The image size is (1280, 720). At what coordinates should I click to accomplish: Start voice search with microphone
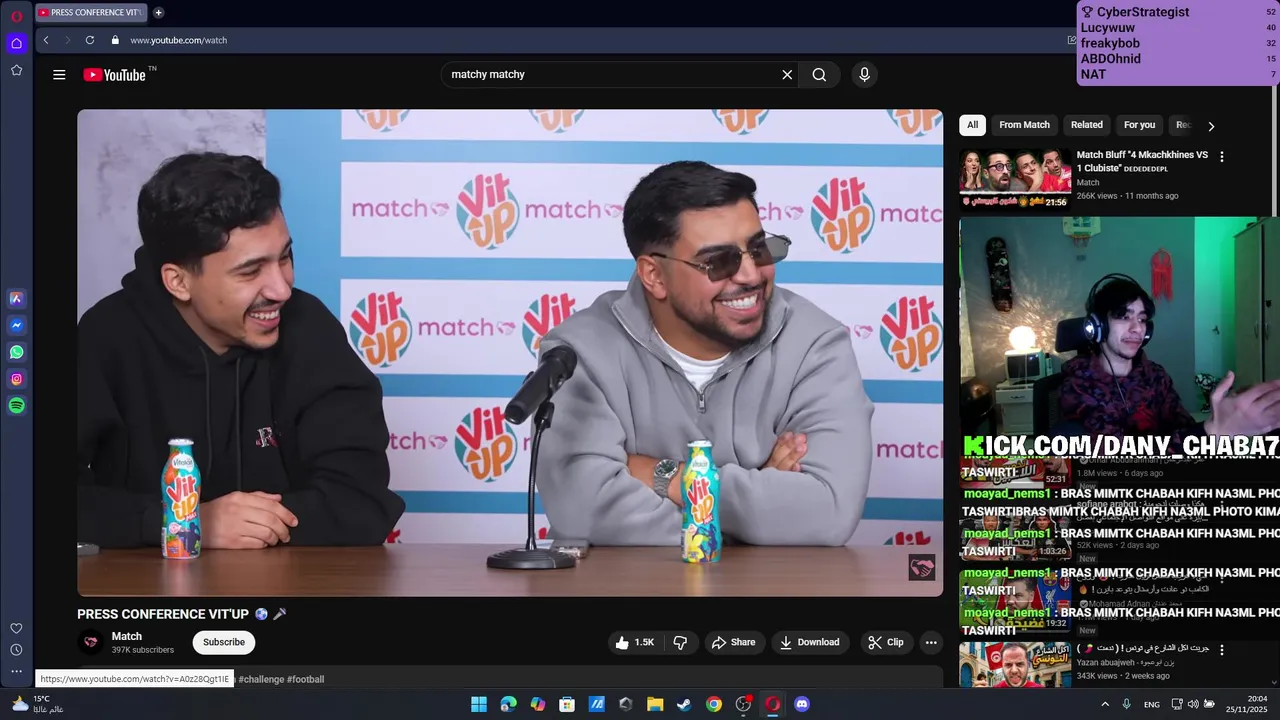(x=865, y=75)
